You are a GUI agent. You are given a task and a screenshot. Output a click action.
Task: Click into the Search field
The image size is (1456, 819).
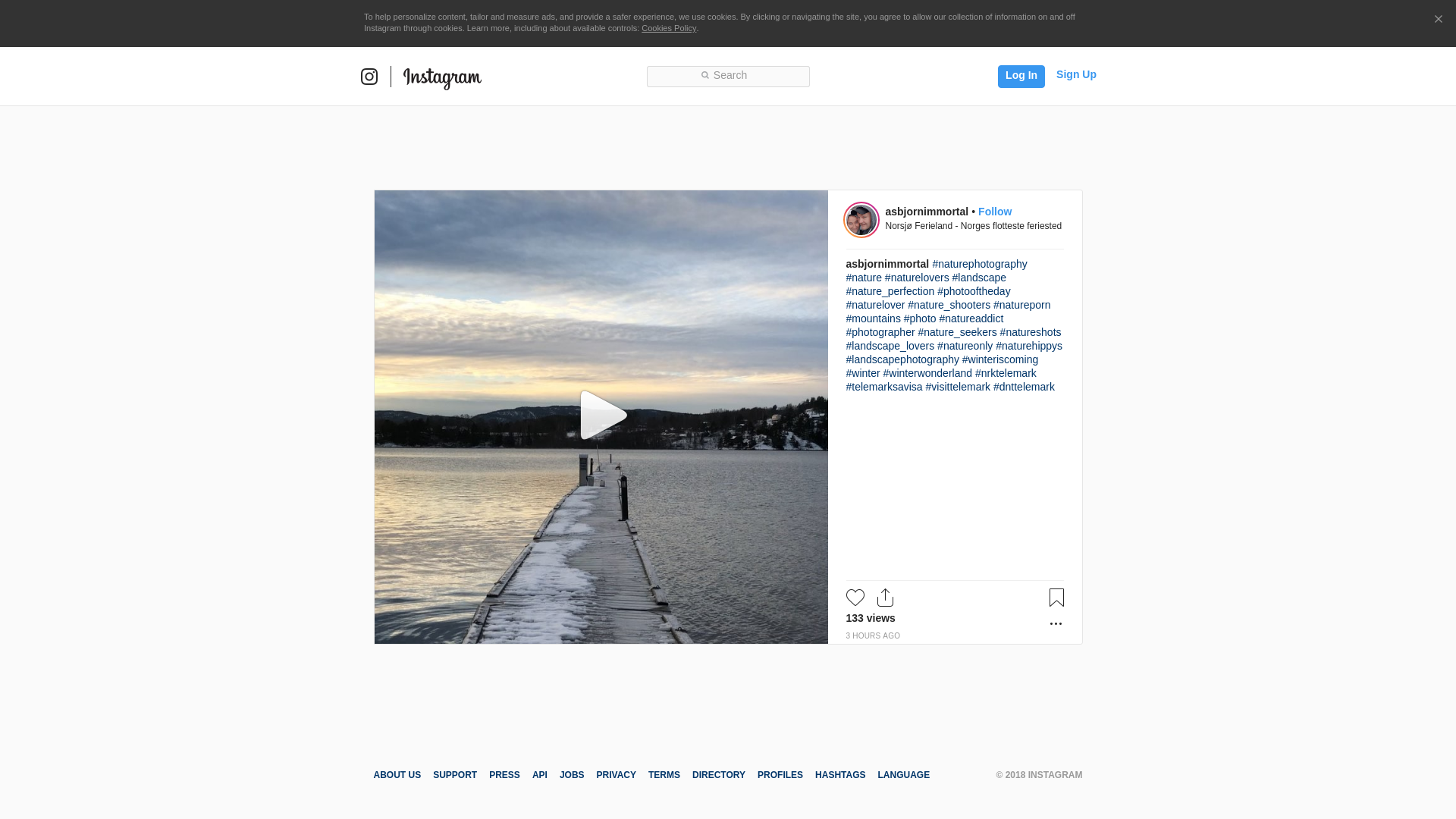(x=728, y=76)
